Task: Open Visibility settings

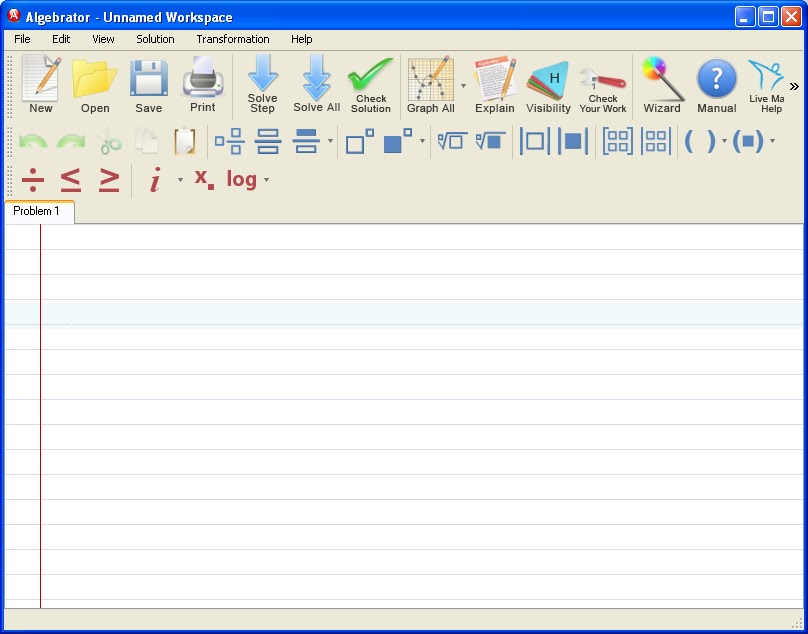Action: tap(548, 85)
